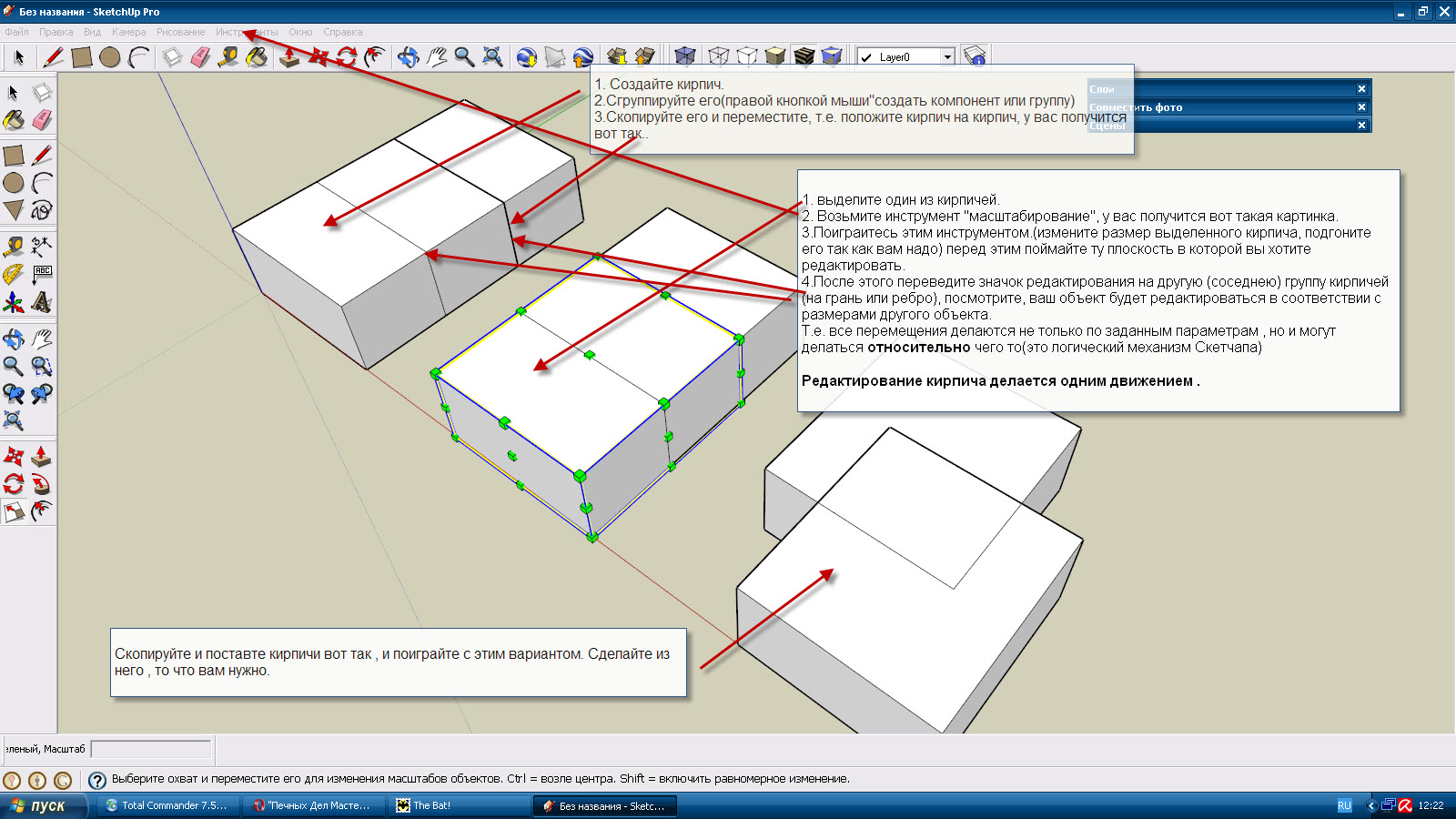The height and width of the screenshot is (819, 1456).
Task: Open the Layer0 layer dropdown
Action: 946,57
